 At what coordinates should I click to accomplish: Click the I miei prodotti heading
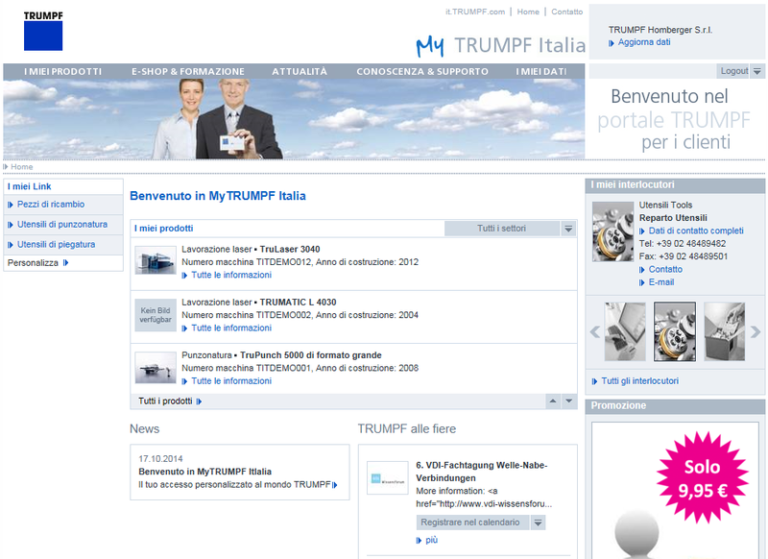click(164, 228)
